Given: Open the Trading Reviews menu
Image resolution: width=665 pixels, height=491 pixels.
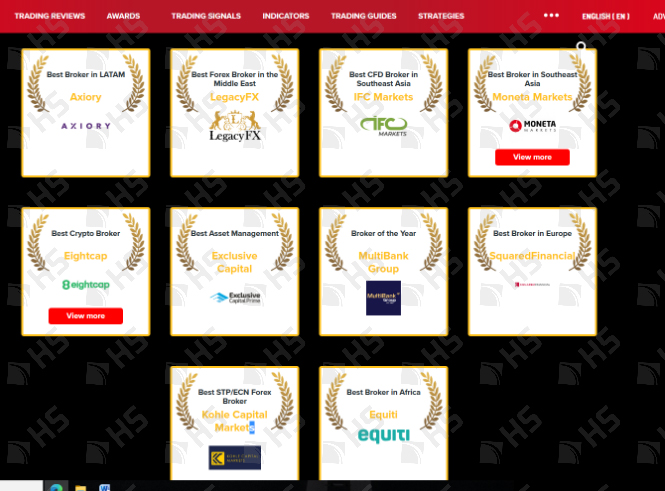Looking at the screenshot, I should (x=50, y=16).
